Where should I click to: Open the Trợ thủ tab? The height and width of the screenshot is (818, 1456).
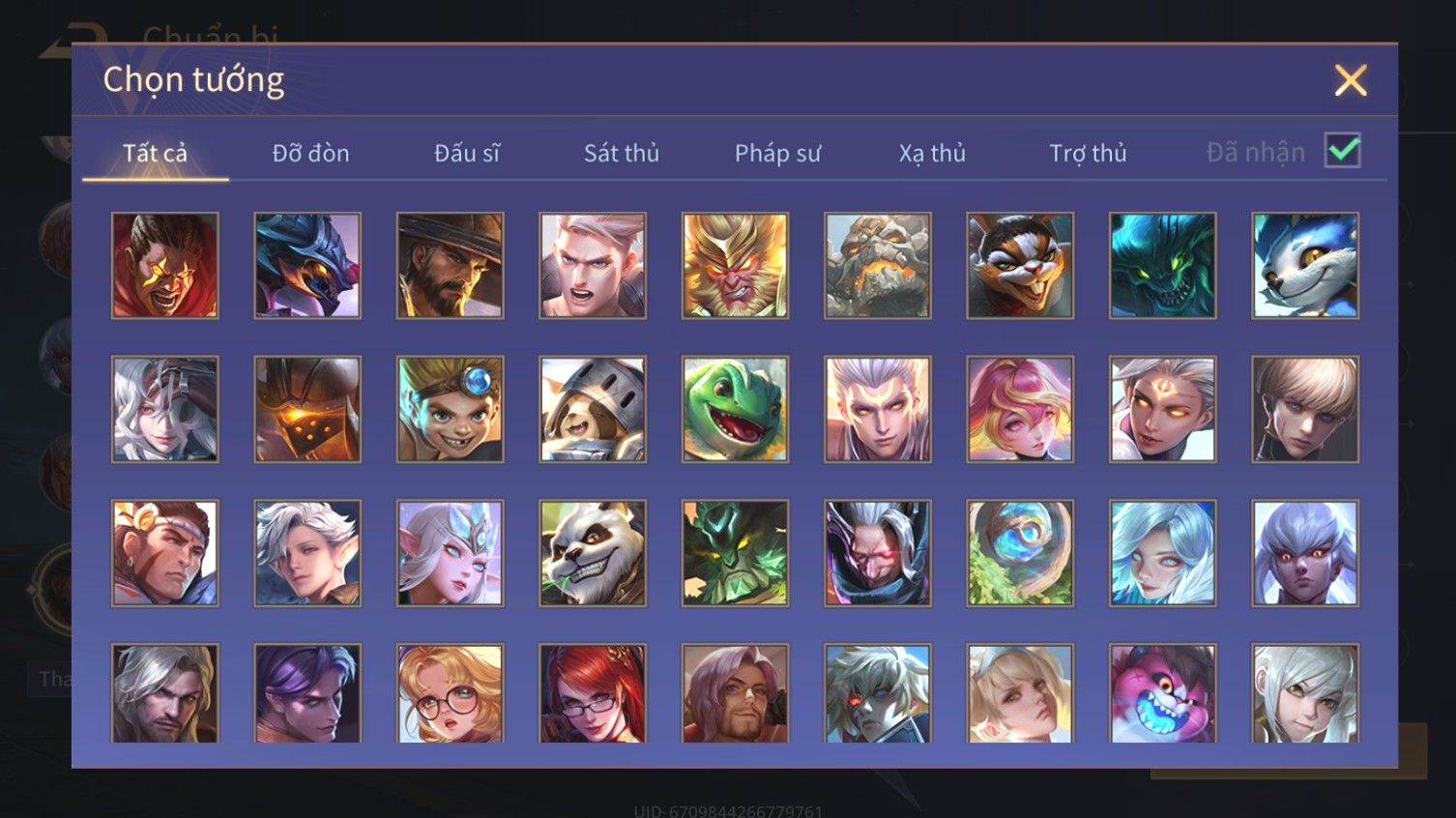[x=1088, y=153]
